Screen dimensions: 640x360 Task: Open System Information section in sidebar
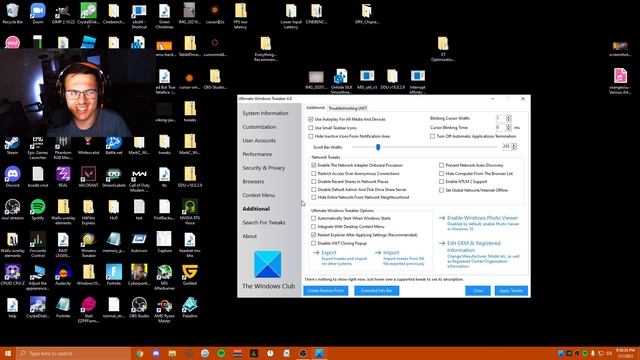tap(265, 113)
